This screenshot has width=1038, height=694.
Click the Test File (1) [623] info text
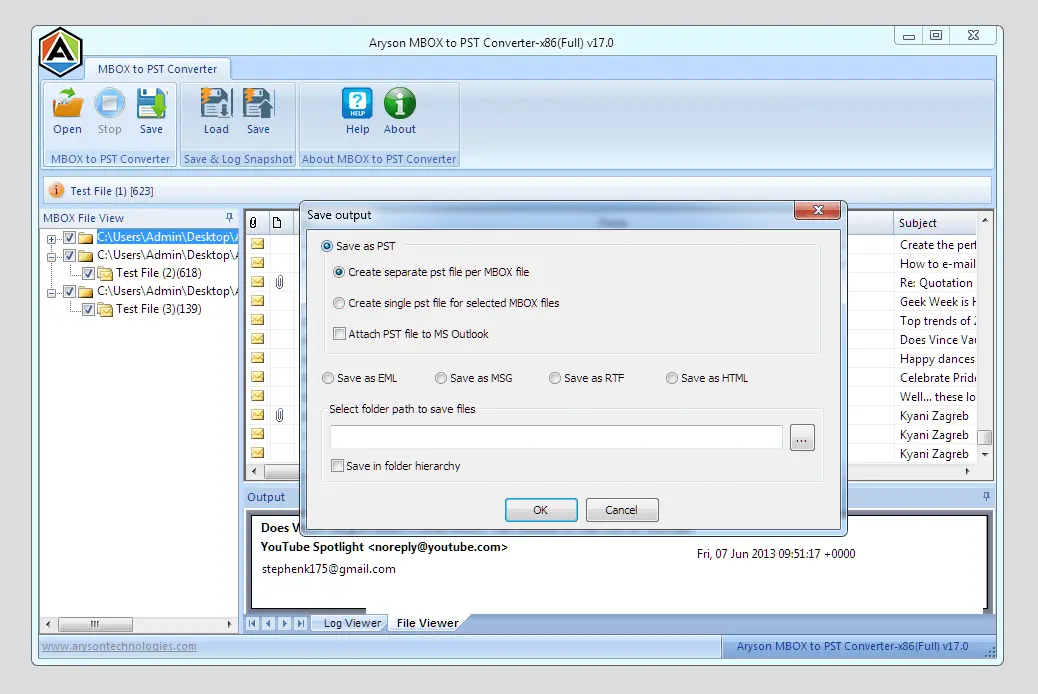[112, 191]
